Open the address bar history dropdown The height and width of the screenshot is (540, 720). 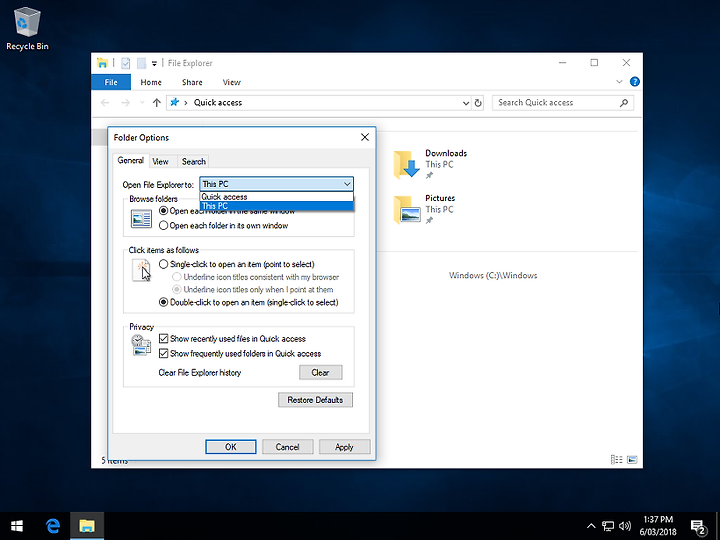pos(466,103)
